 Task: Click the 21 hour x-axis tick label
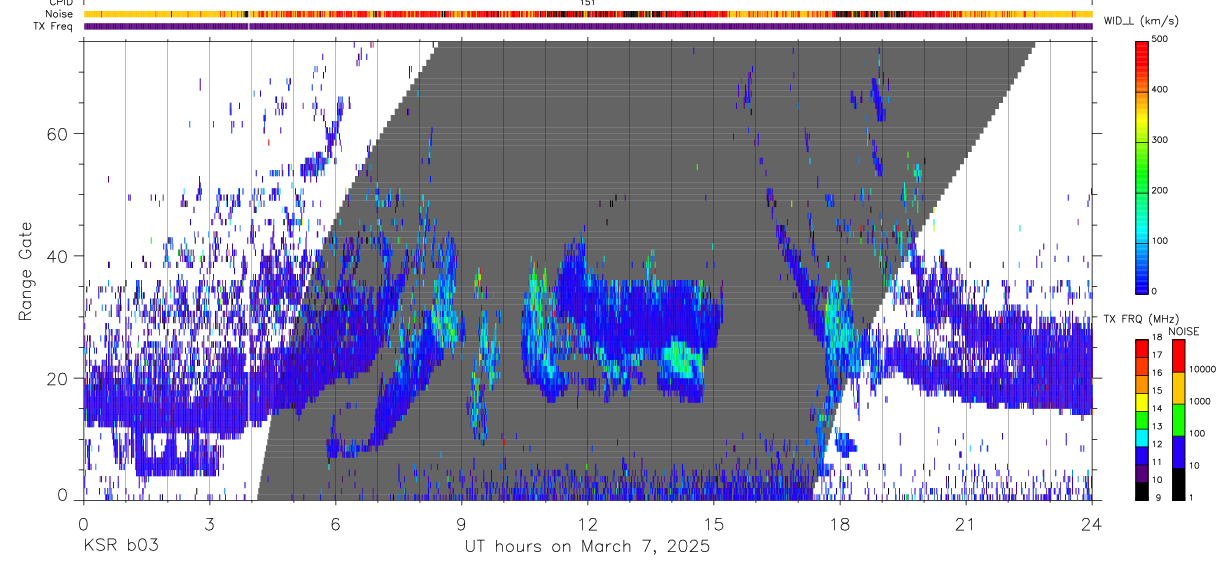966,524
